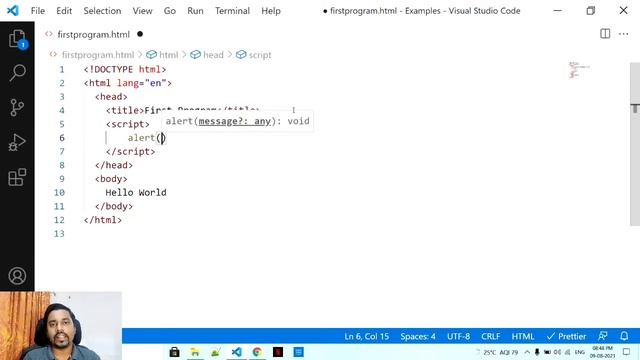Click the alert signature hint tooltip

pyautogui.click(x=237, y=121)
